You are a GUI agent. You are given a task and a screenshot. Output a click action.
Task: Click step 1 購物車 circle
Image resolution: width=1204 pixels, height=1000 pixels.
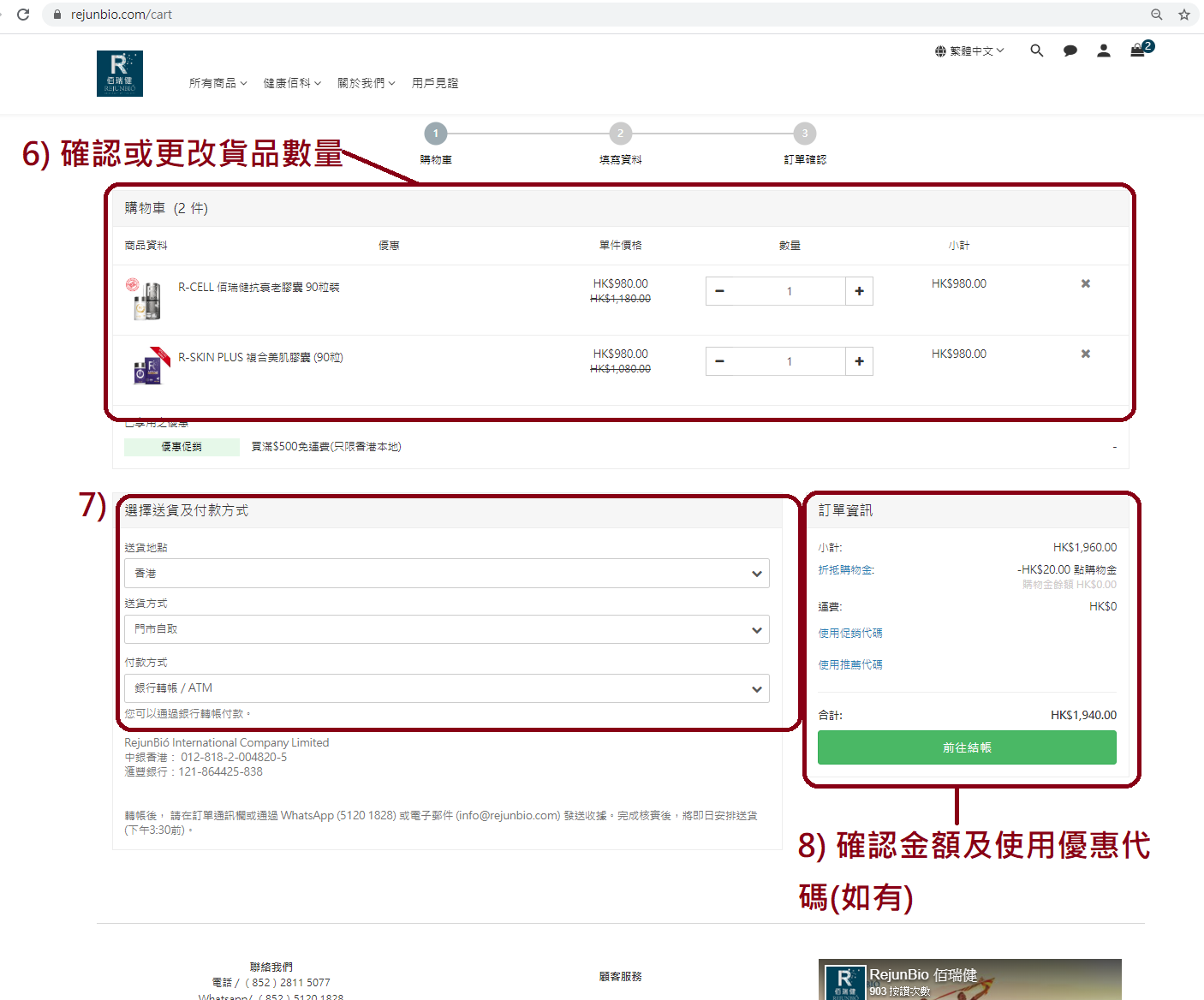click(x=436, y=134)
